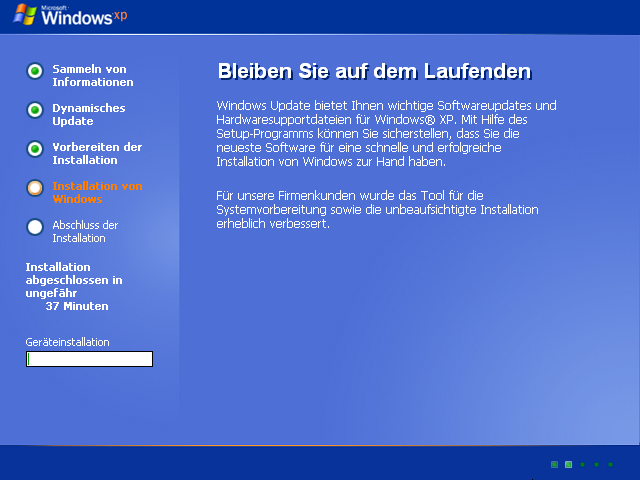The image size is (640, 480).
Task: Select the 'Dynamisches Update' step label
Action: pyautogui.click(x=89, y=114)
